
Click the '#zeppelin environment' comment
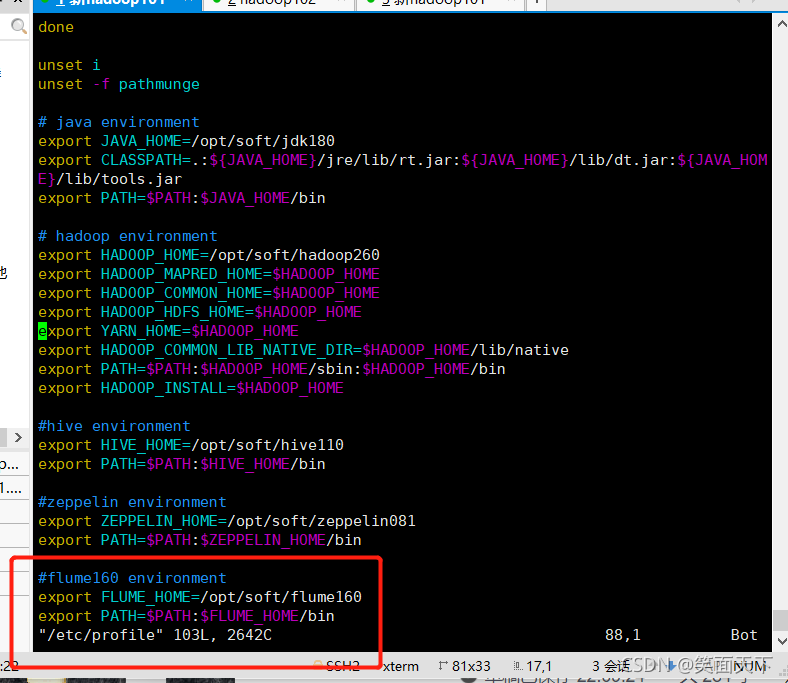point(132,502)
